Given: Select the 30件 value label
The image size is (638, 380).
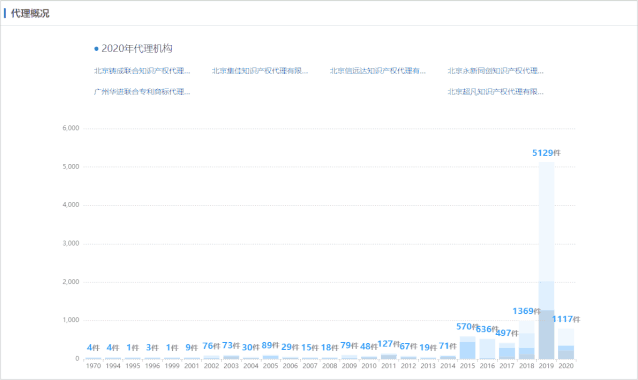Looking at the screenshot, I should [x=251, y=347].
